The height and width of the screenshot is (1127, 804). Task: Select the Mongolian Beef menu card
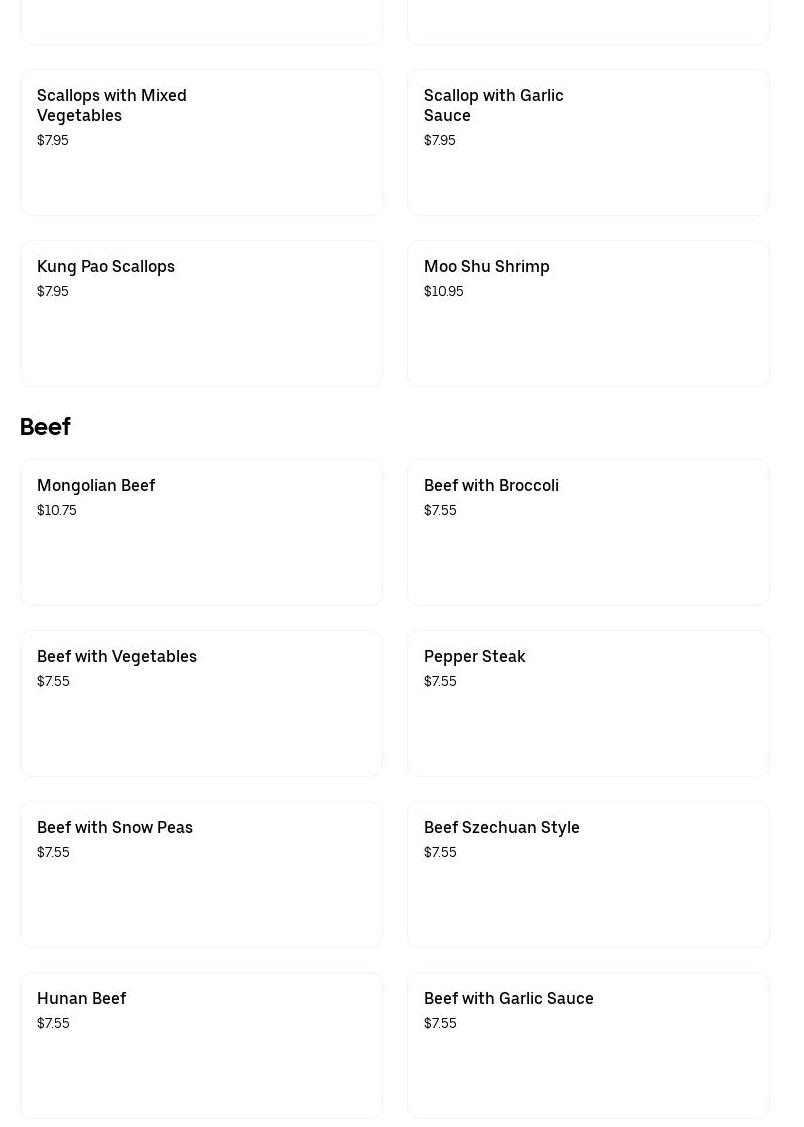coord(201,533)
